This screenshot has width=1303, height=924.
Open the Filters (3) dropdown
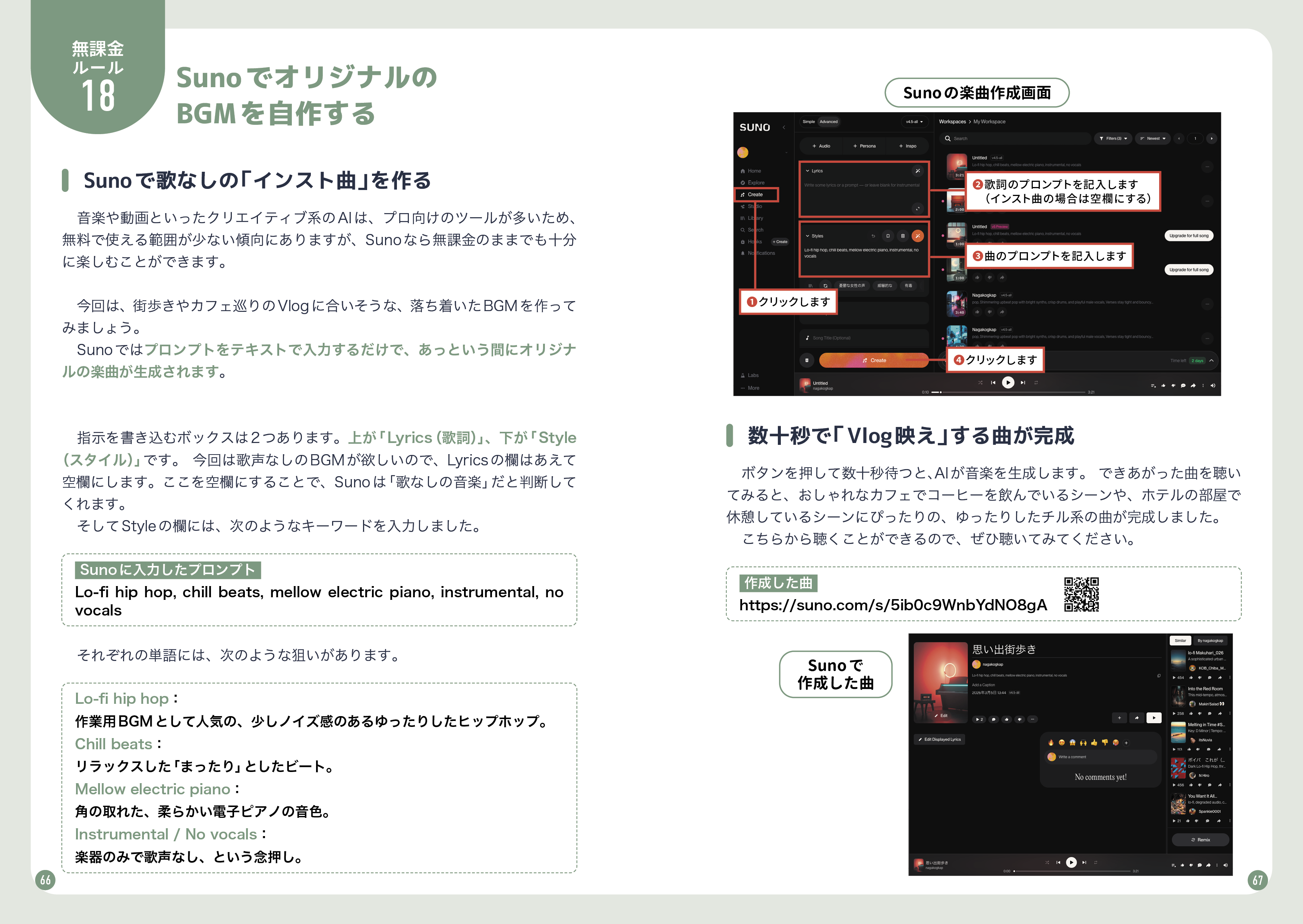click(x=1113, y=138)
